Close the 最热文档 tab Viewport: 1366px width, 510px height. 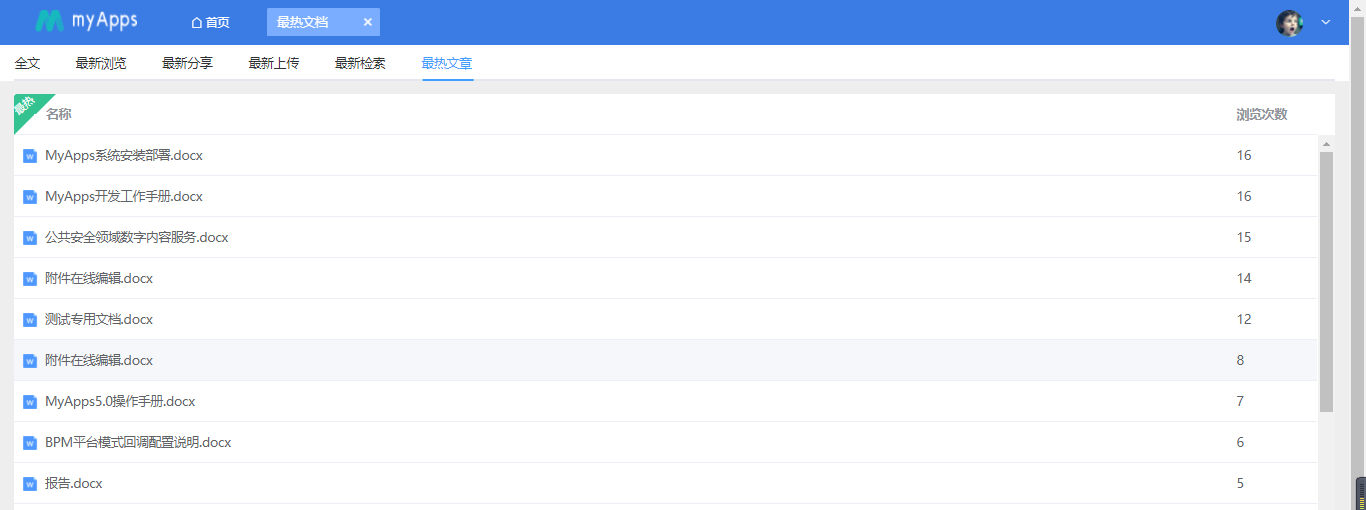[367, 22]
